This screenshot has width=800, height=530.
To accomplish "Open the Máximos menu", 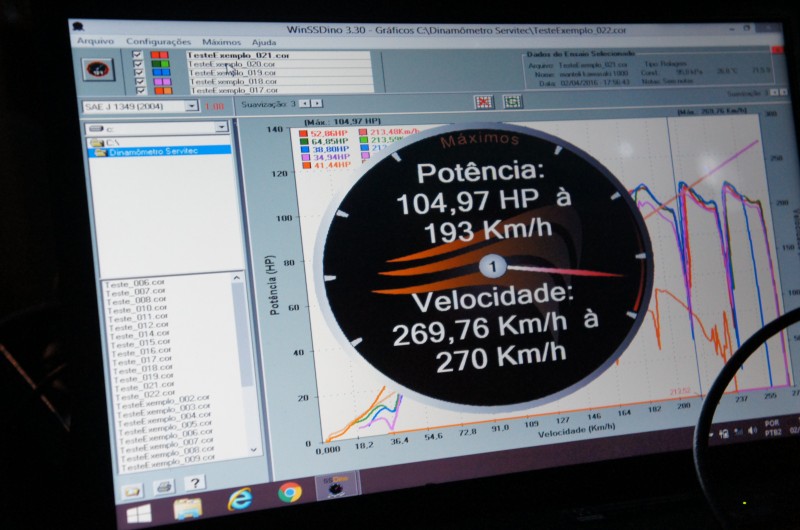I will (x=221, y=42).
